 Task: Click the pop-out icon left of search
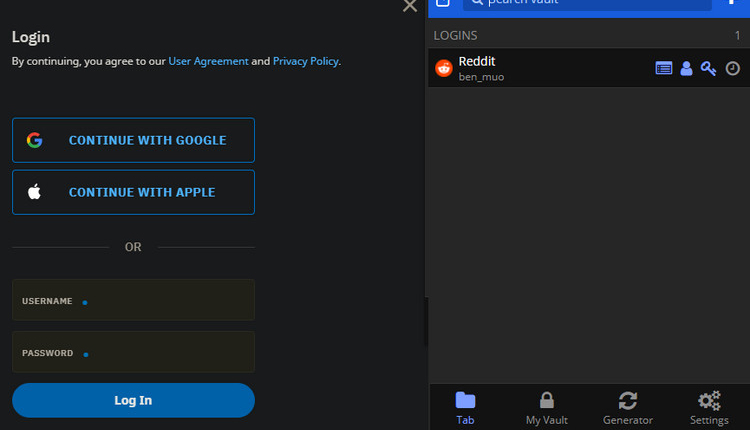[443, 3]
